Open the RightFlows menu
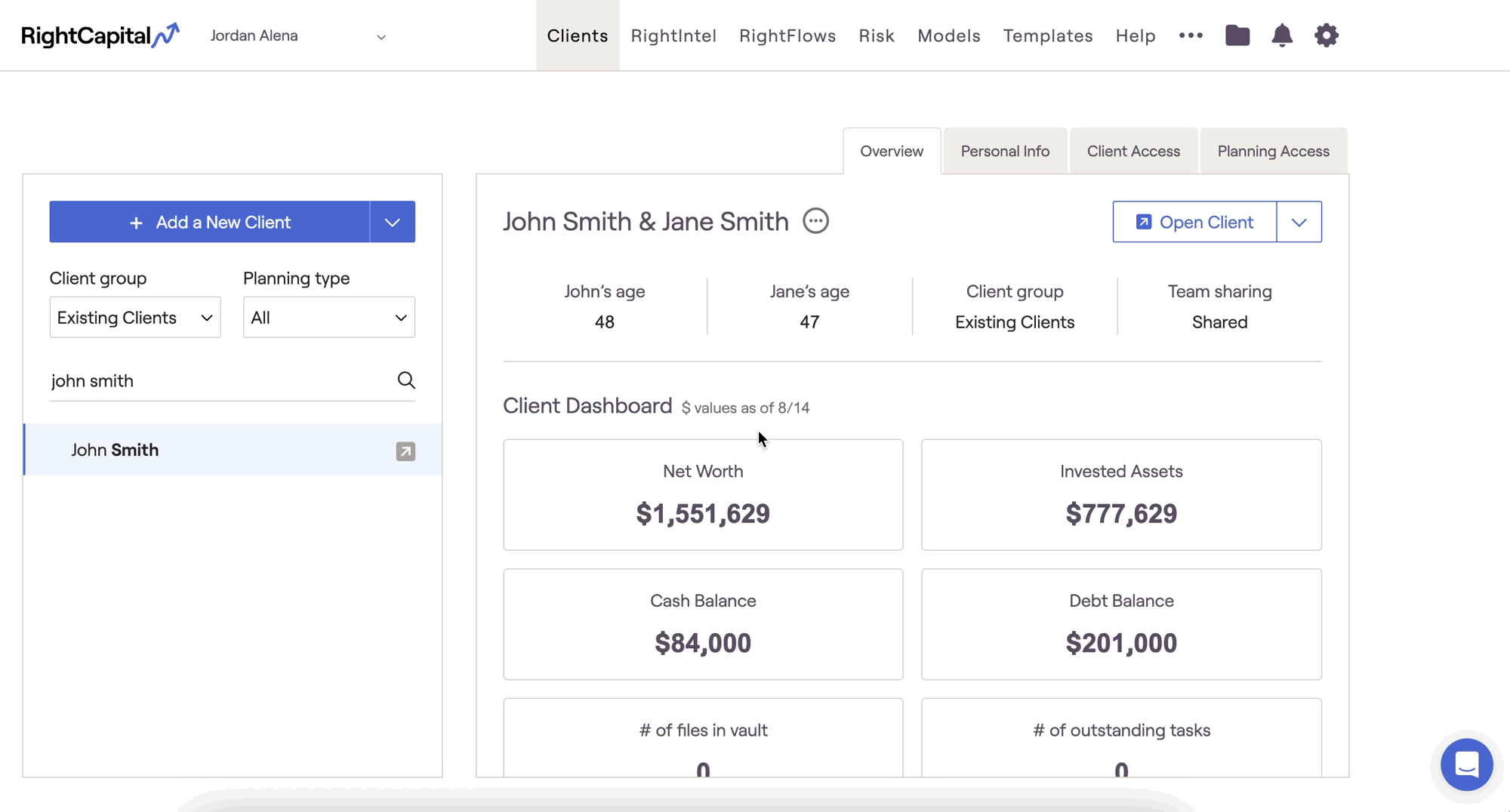The image size is (1510, 812). (787, 35)
